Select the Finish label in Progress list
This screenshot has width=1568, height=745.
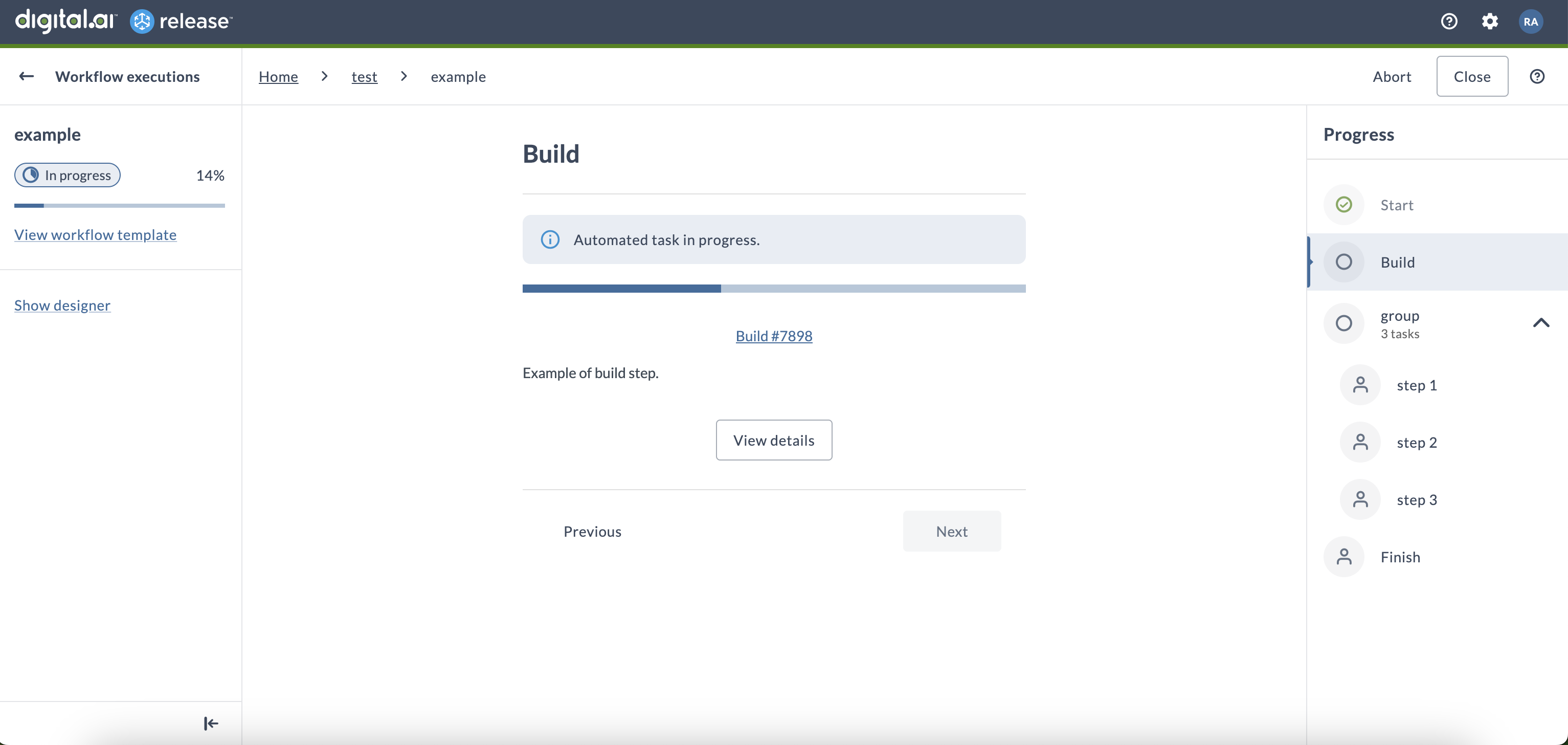[x=1400, y=557]
